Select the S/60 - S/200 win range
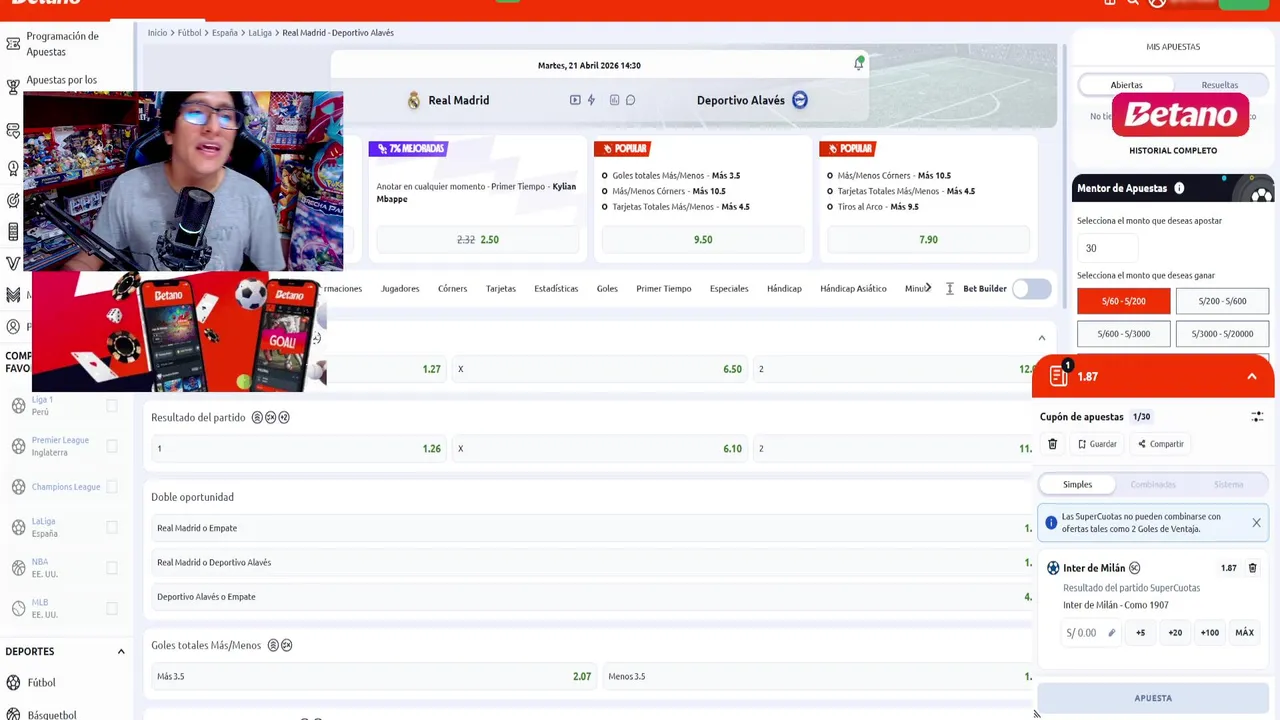Image resolution: width=1280 pixels, height=720 pixels. (1123, 301)
